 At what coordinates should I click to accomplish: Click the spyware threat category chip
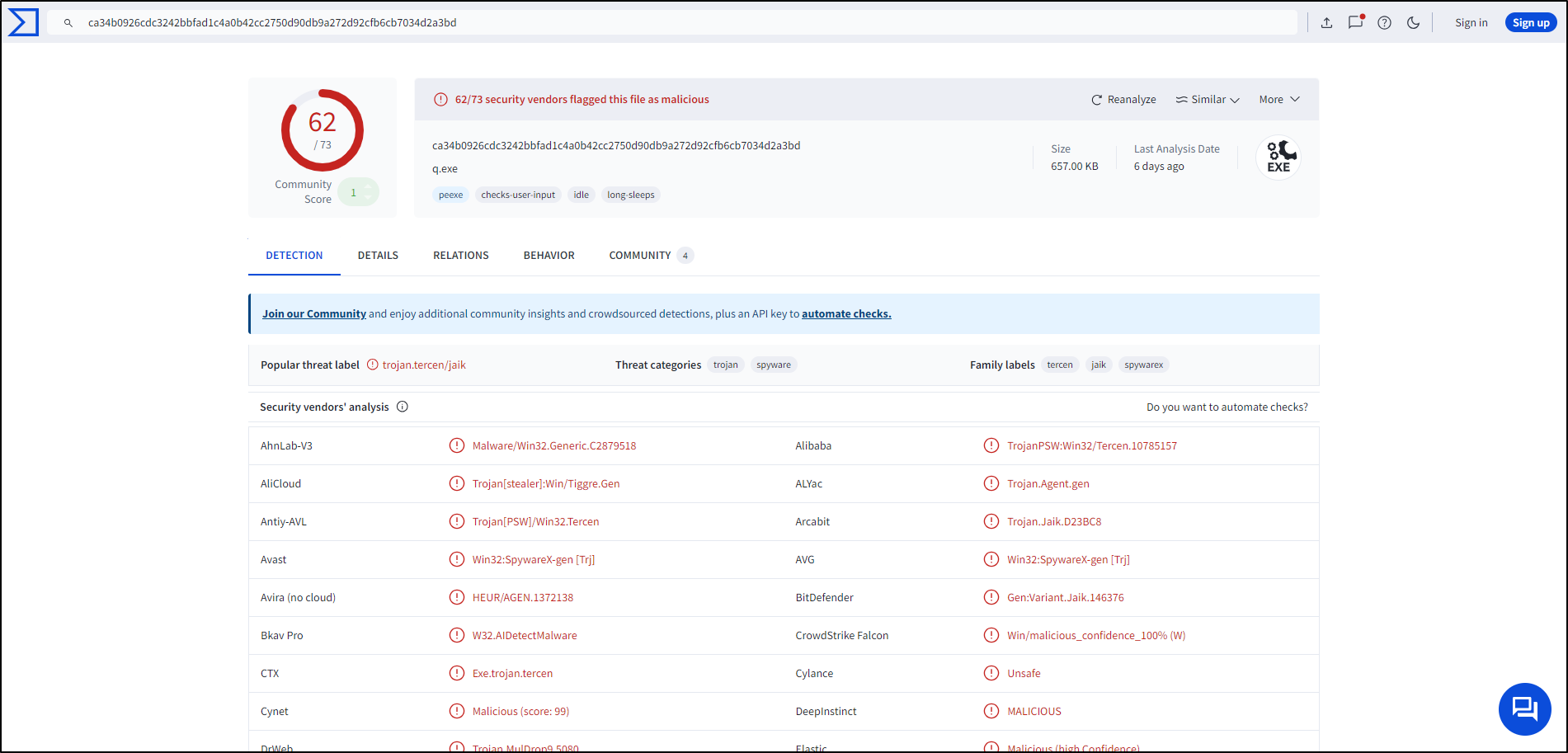point(774,365)
